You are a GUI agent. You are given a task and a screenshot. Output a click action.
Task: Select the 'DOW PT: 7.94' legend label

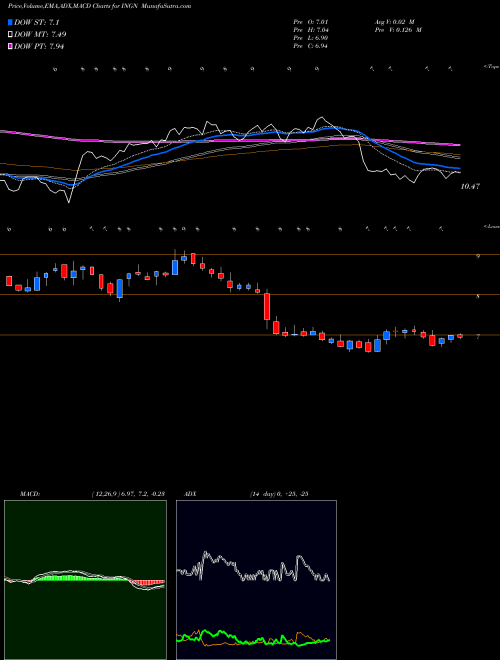[x=39, y=46]
